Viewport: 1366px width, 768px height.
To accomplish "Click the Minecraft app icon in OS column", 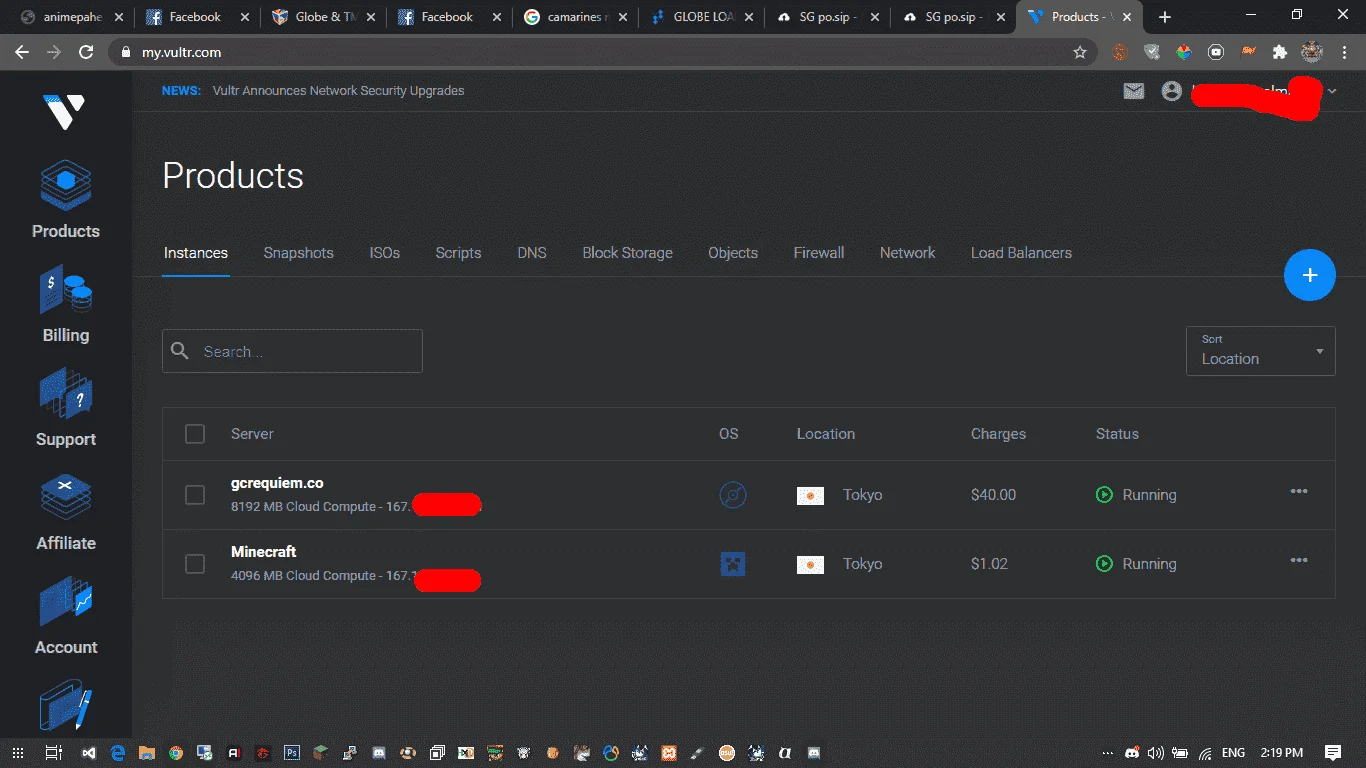I will click(733, 564).
